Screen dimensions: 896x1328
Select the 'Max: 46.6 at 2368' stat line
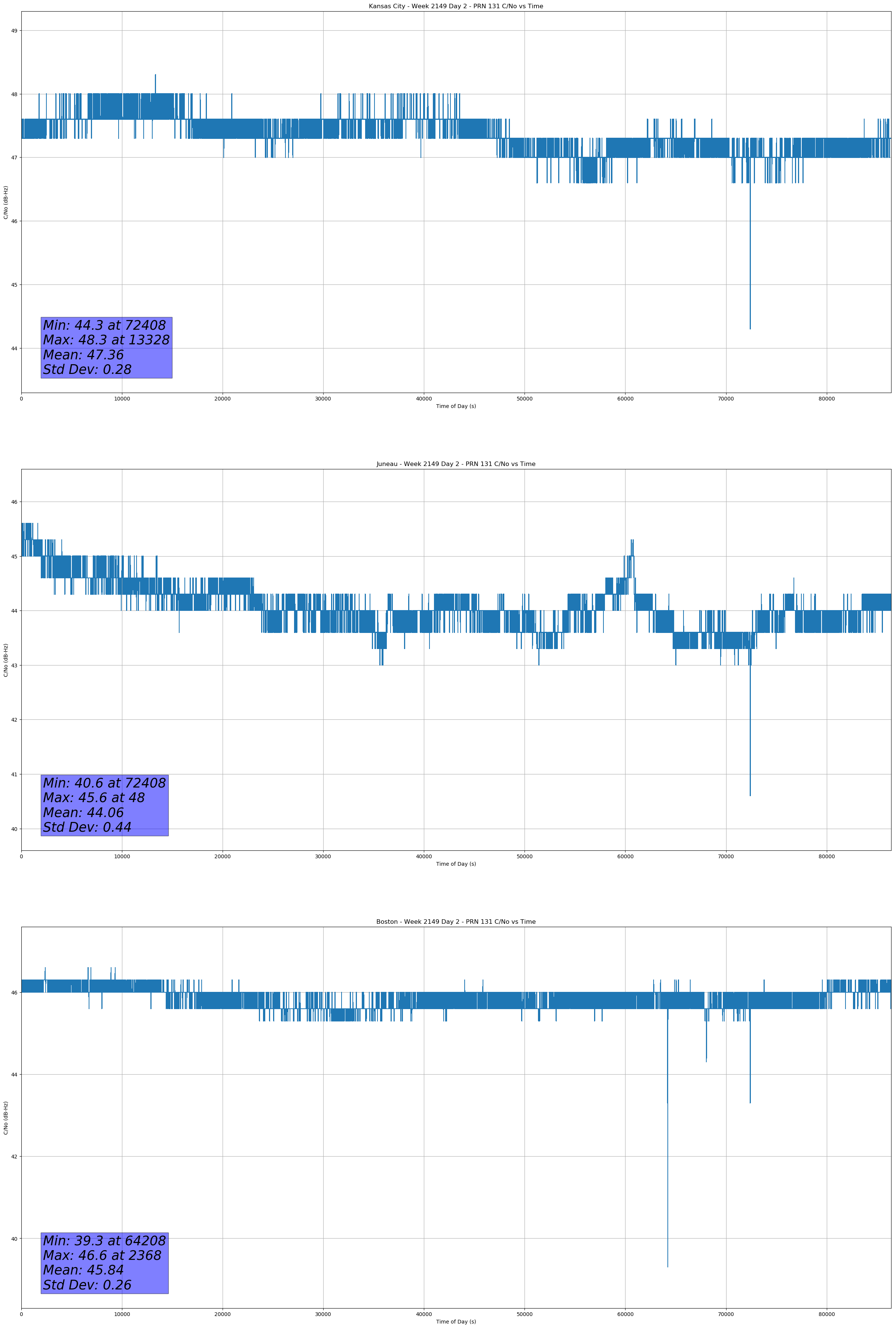[x=102, y=1255]
